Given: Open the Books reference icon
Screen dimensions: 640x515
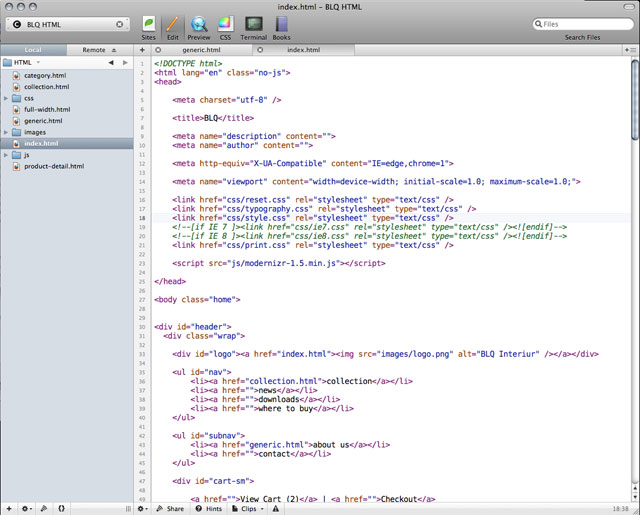Looking at the screenshot, I should pyautogui.click(x=281, y=28).
